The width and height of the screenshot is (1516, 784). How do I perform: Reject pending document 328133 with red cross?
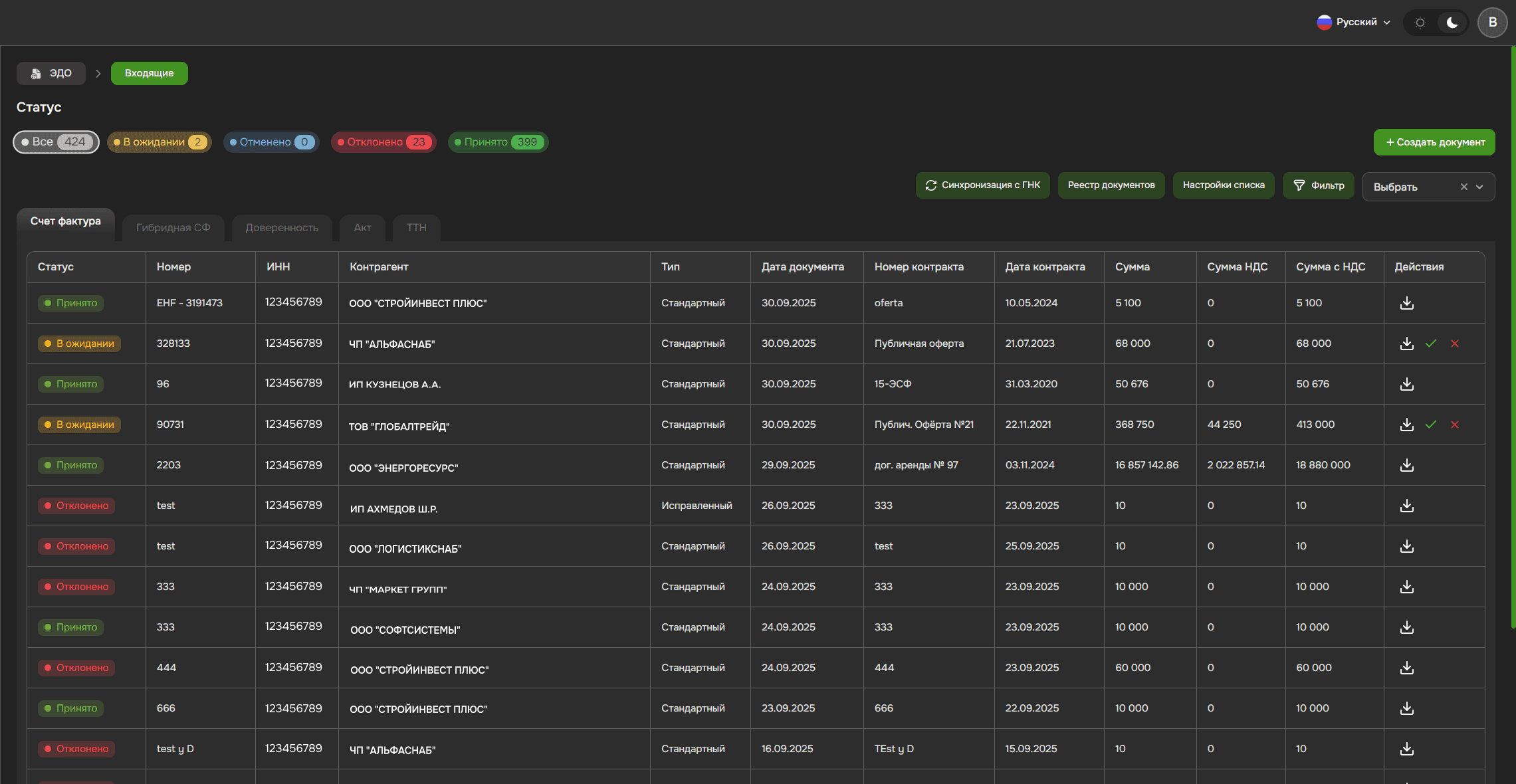coord(1455,343)
